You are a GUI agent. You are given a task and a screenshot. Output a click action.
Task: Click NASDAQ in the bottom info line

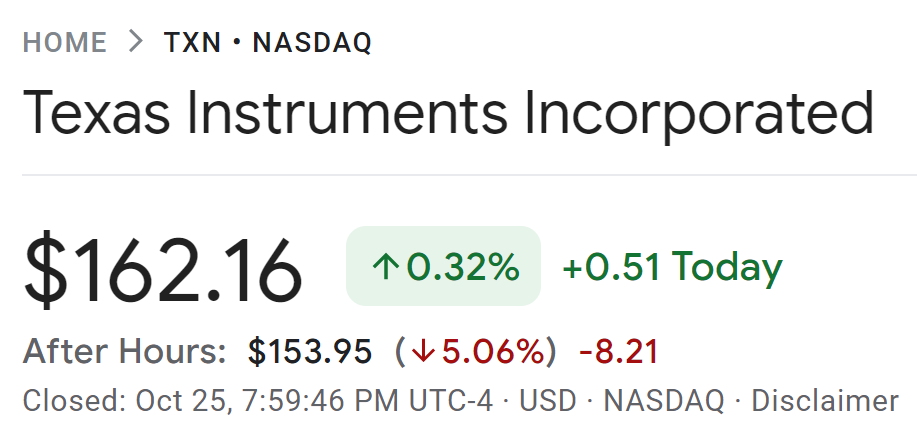coord(663,401)
